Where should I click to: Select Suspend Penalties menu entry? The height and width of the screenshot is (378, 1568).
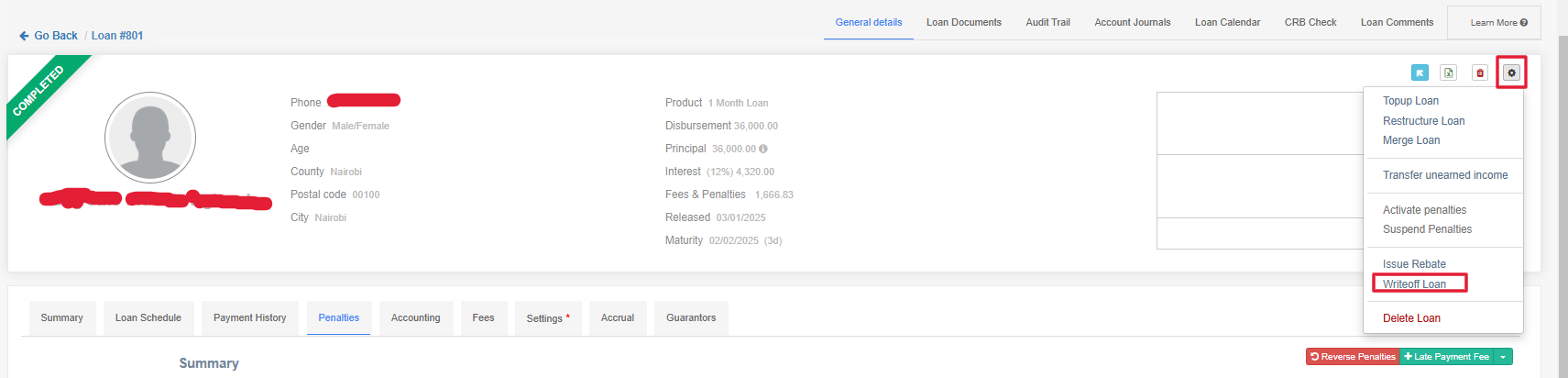tap(1427, 229)
